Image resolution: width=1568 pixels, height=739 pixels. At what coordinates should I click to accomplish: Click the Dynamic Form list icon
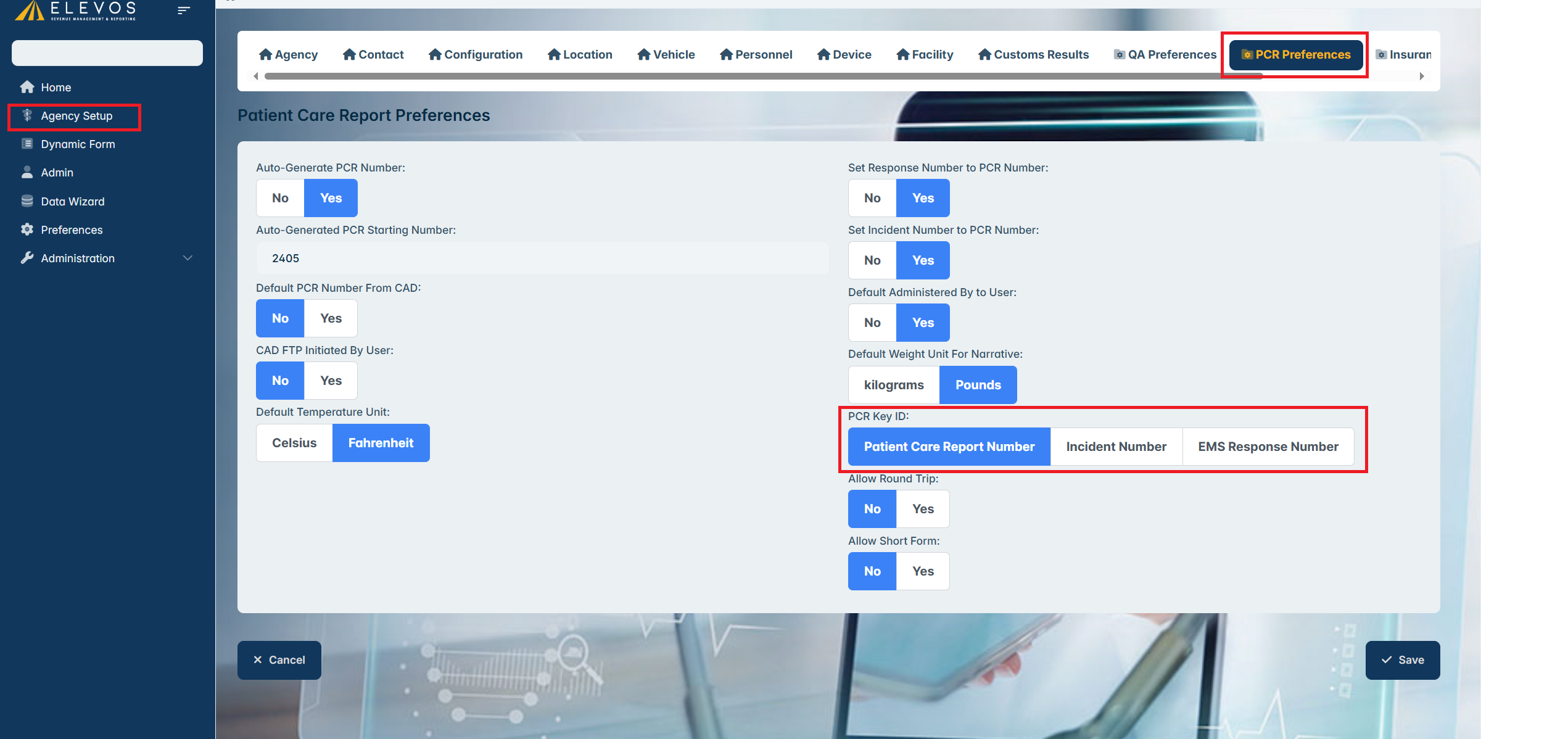[27, 144]
